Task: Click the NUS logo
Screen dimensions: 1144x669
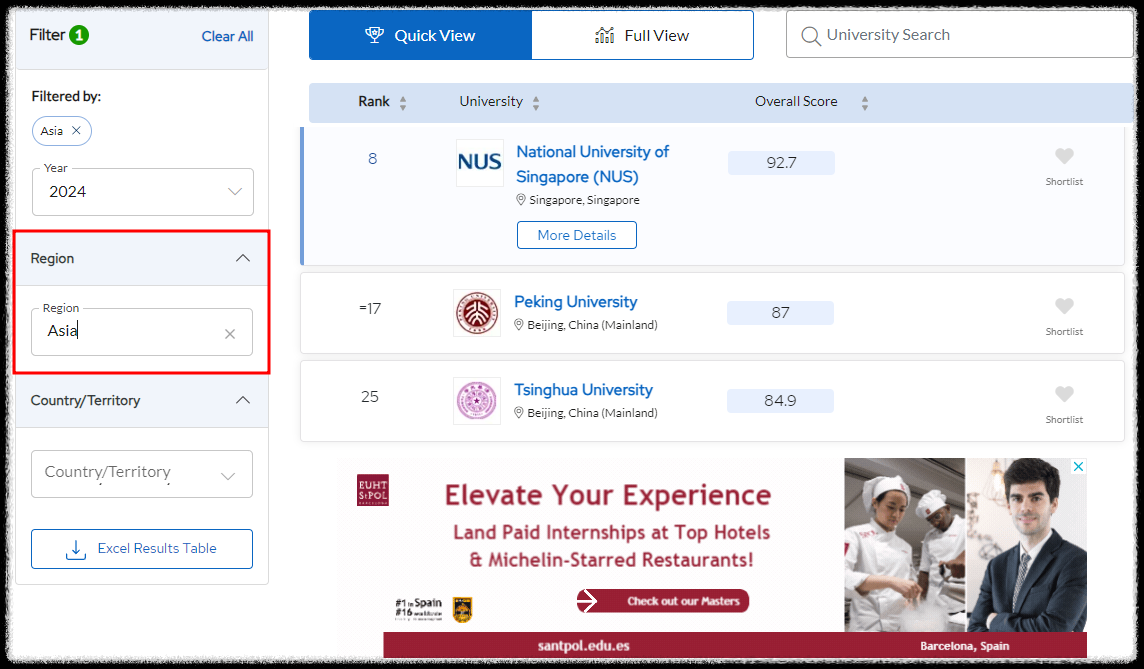Action: pos(479,162)
